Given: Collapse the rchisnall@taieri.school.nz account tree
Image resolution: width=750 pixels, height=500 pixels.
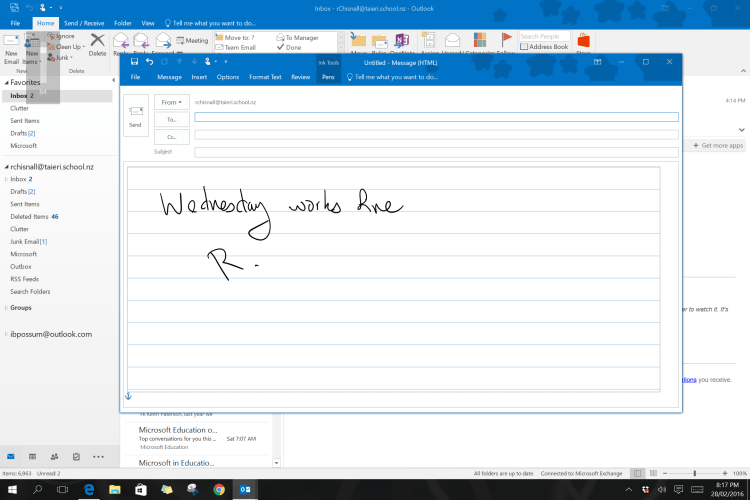Looking at the screenshot, I should tap(7, 167).
